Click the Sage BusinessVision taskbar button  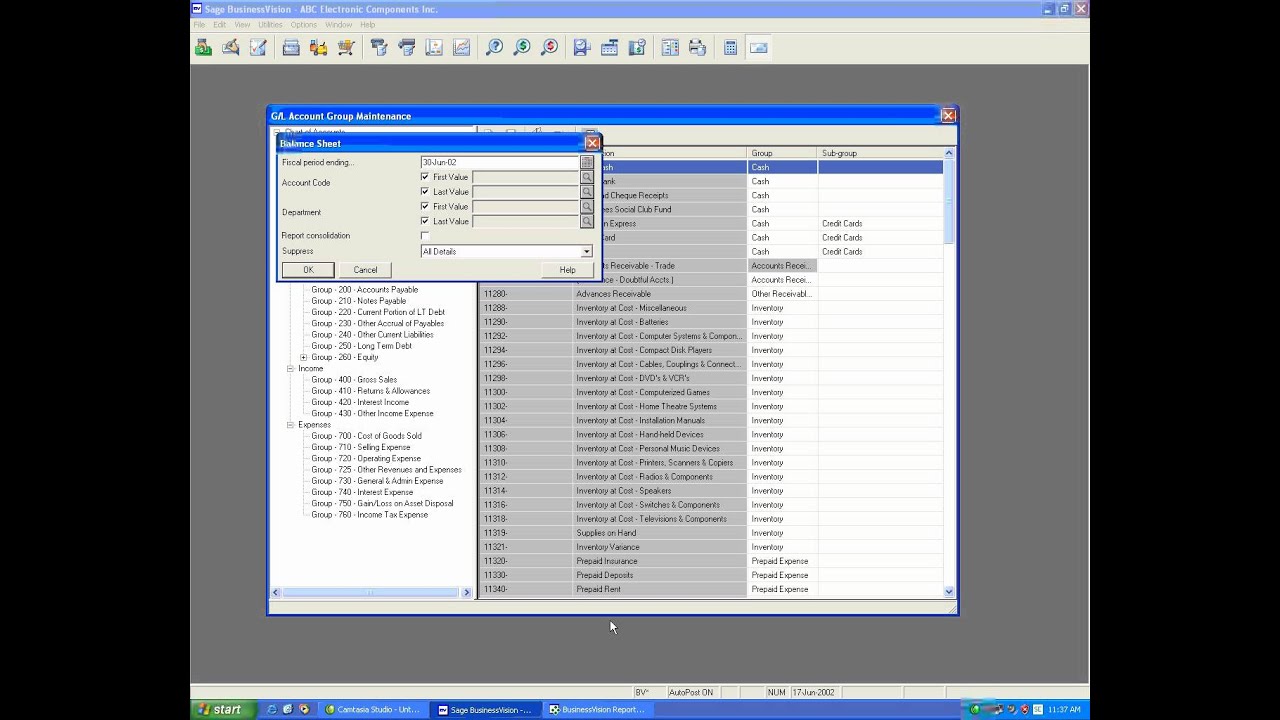tap(484, 709)
